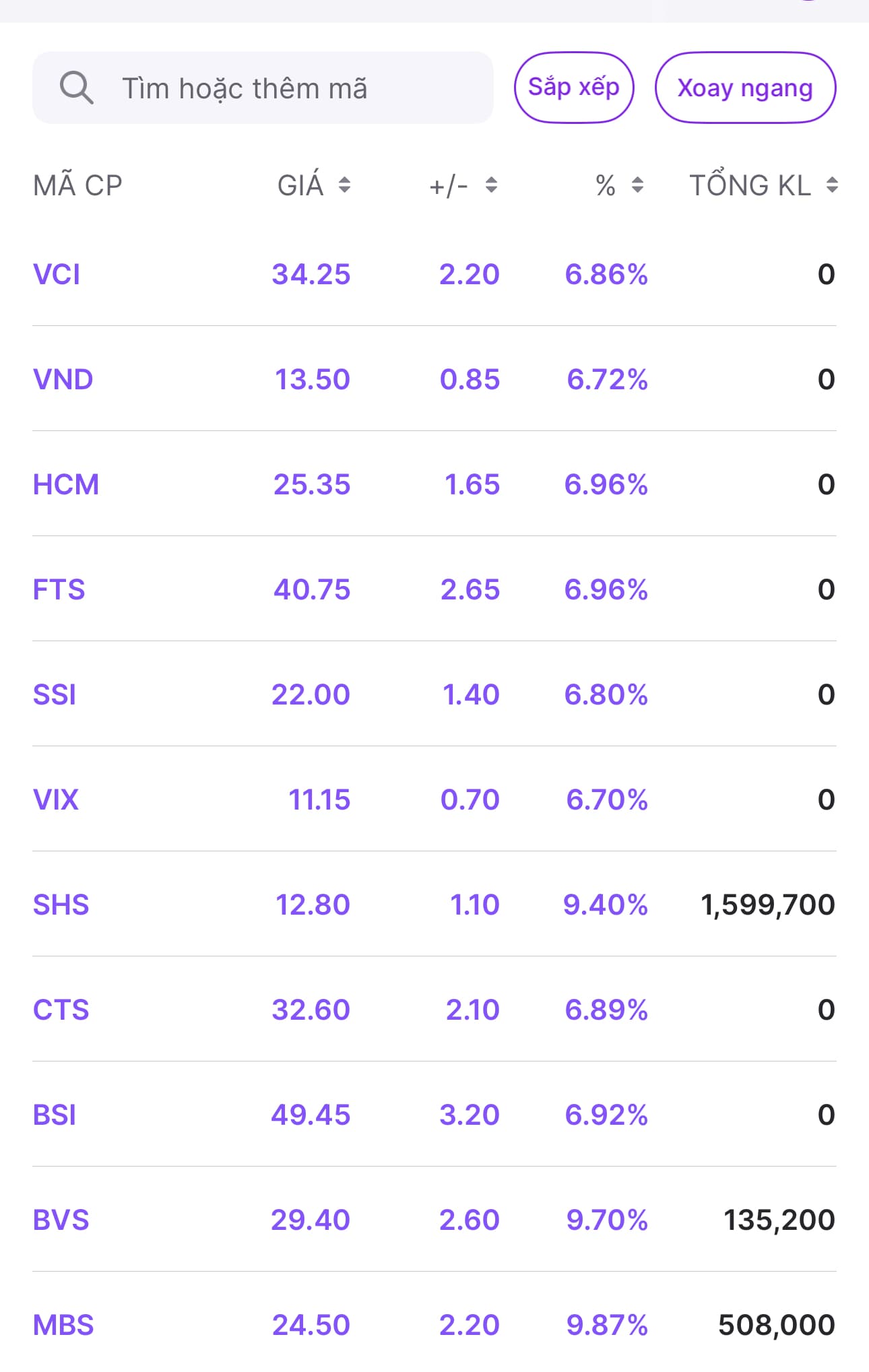Select the FTS stock ticker
The width and height of the screenshot is (869, 1372).
point(59,590)
